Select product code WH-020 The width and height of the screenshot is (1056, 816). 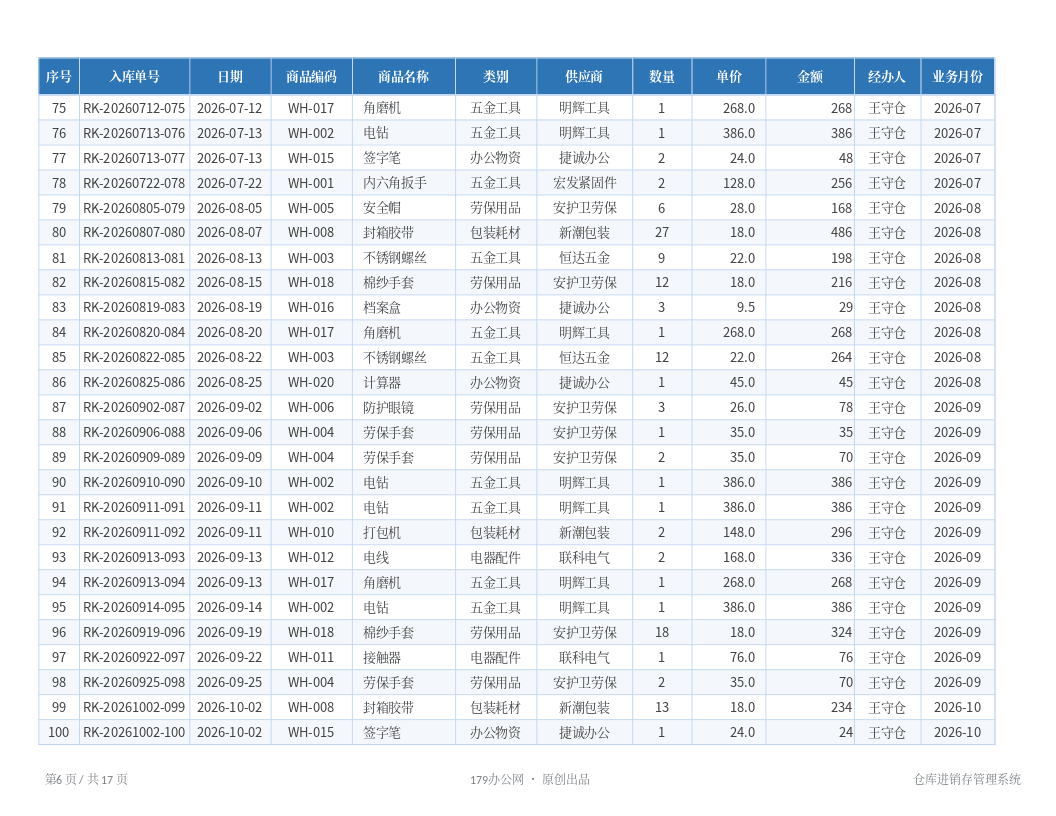(x=311, y=382)
